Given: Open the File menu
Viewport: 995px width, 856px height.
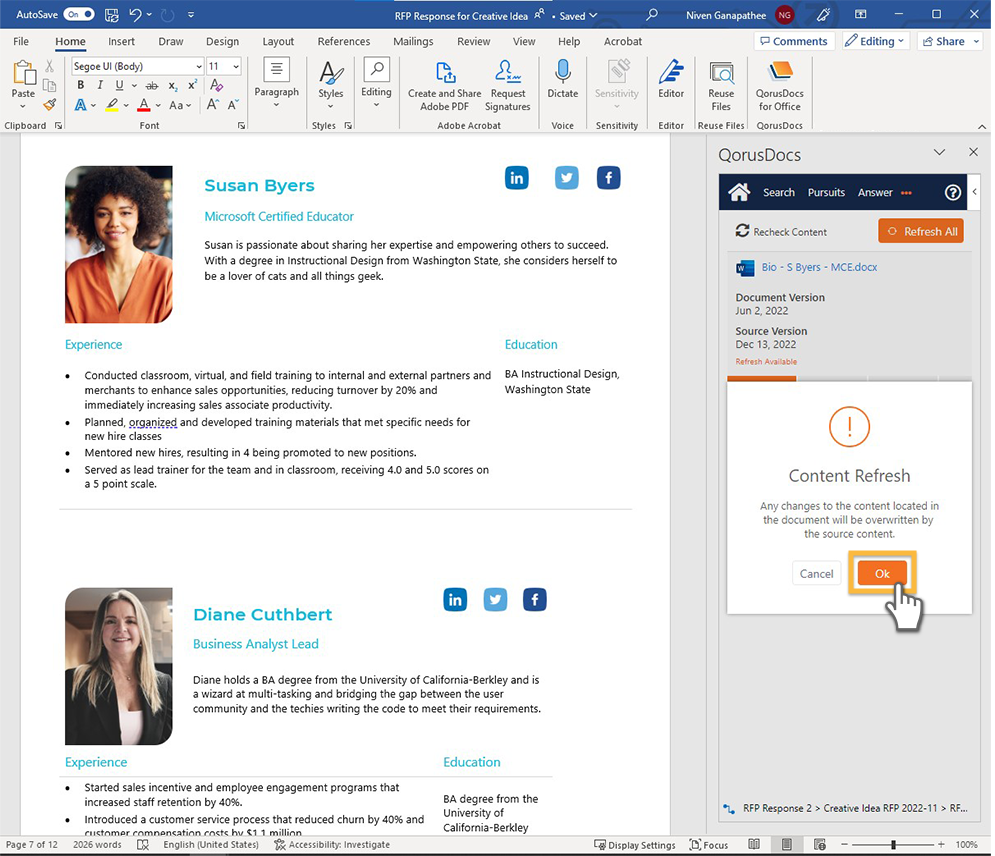Looking at the screenshot, I should 21,41.
